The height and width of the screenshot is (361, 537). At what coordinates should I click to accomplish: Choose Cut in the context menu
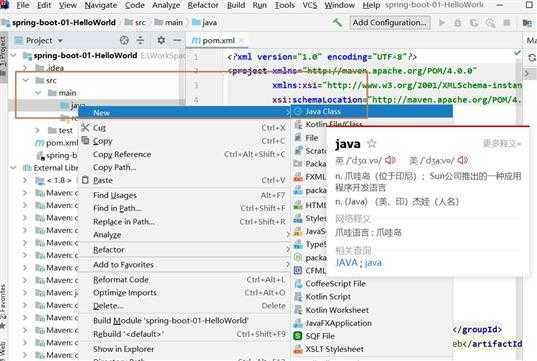184,128
